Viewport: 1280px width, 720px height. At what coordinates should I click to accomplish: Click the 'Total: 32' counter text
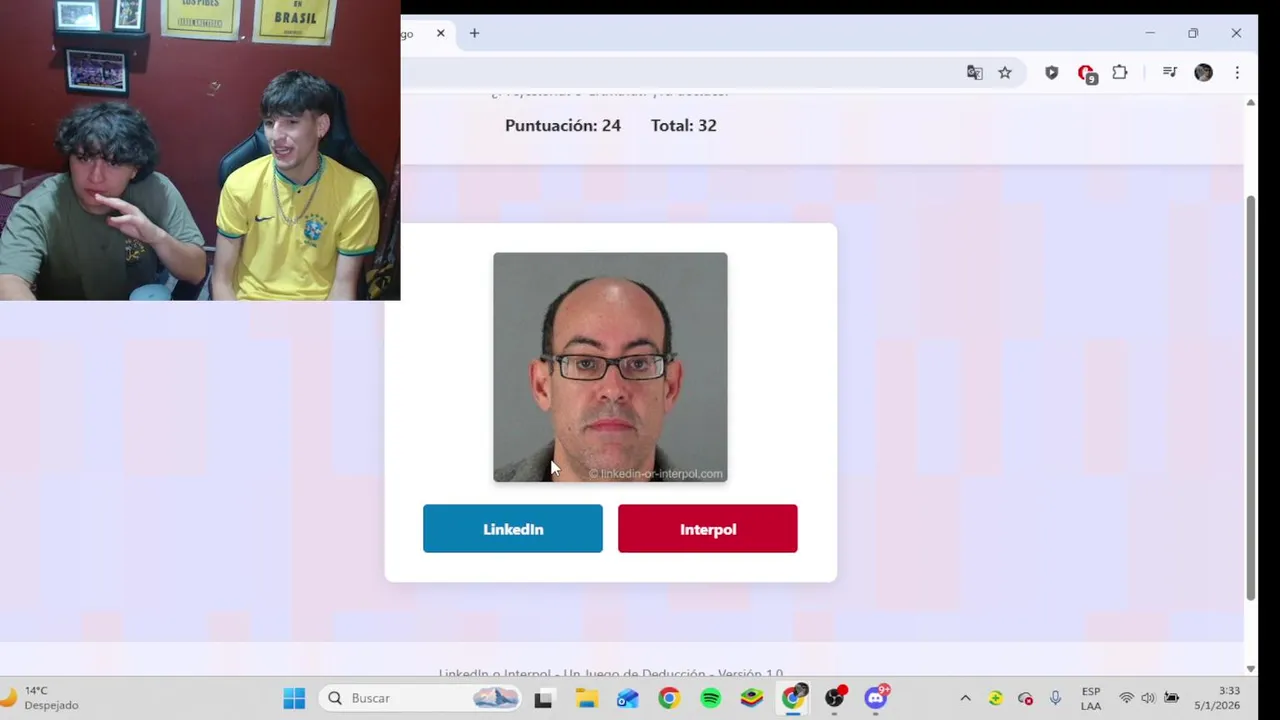(683, 125)
